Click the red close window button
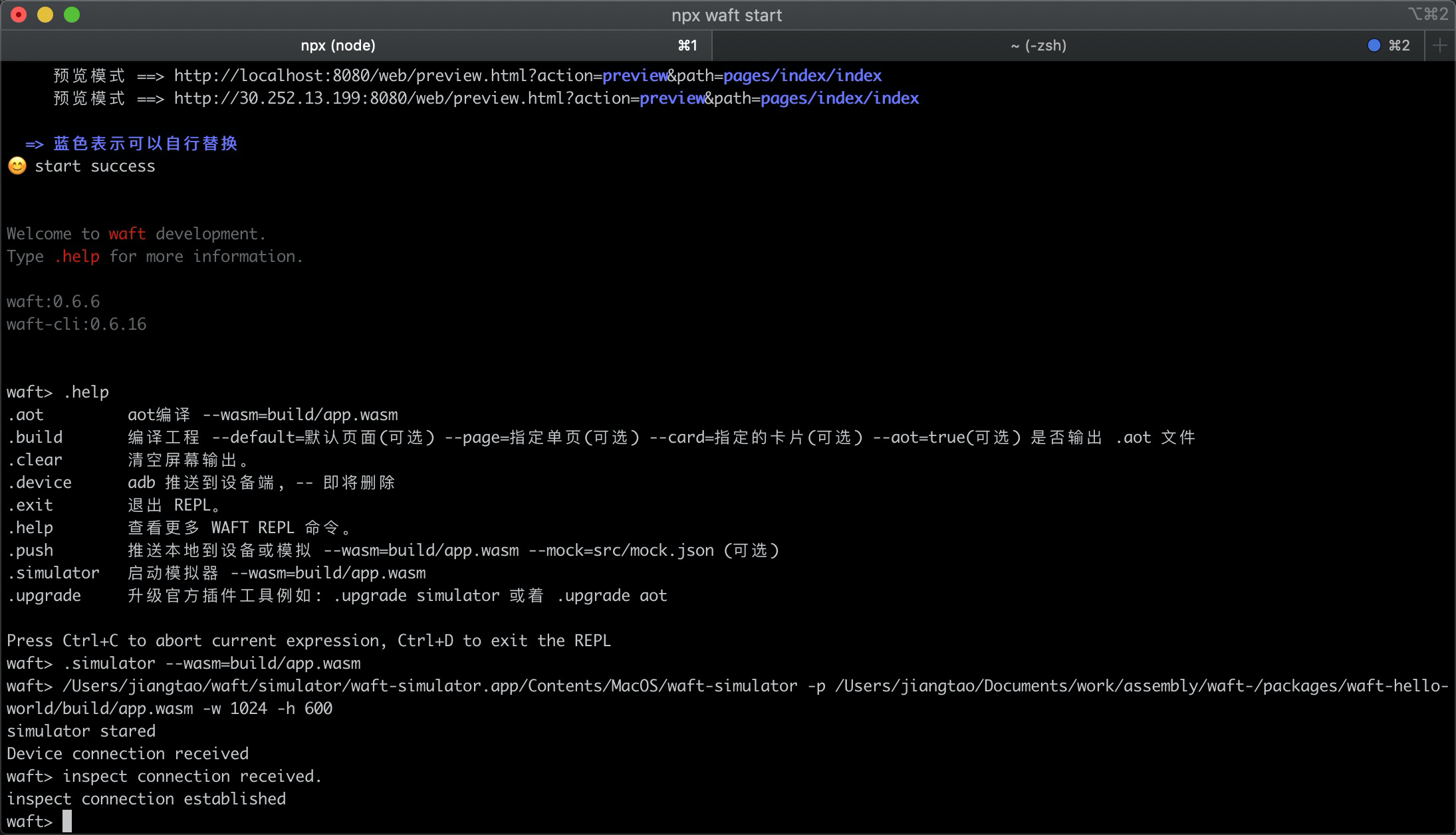Viewport: 1456px width, 835px height. (x=19, y=15)
